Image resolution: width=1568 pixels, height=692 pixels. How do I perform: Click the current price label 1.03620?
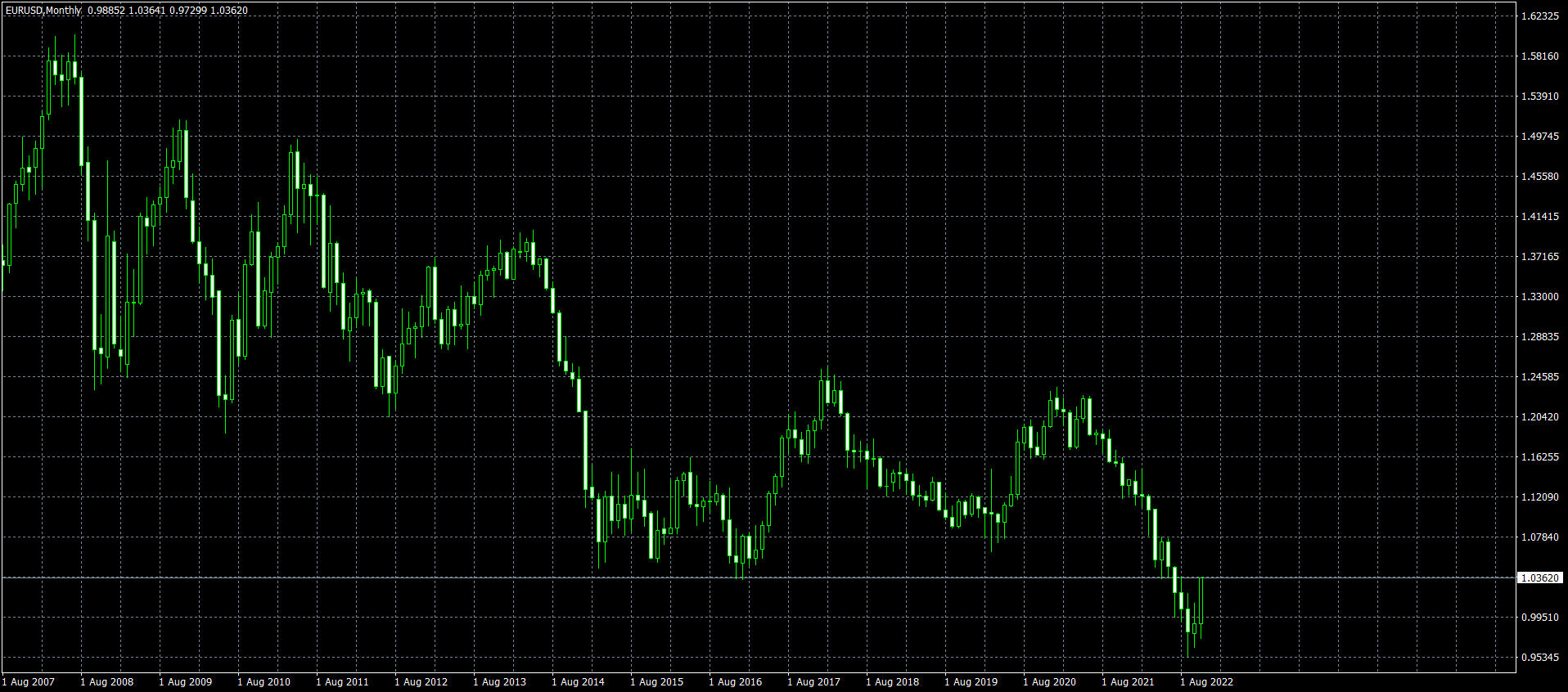pyautogui.click(x=1540, y=578)
